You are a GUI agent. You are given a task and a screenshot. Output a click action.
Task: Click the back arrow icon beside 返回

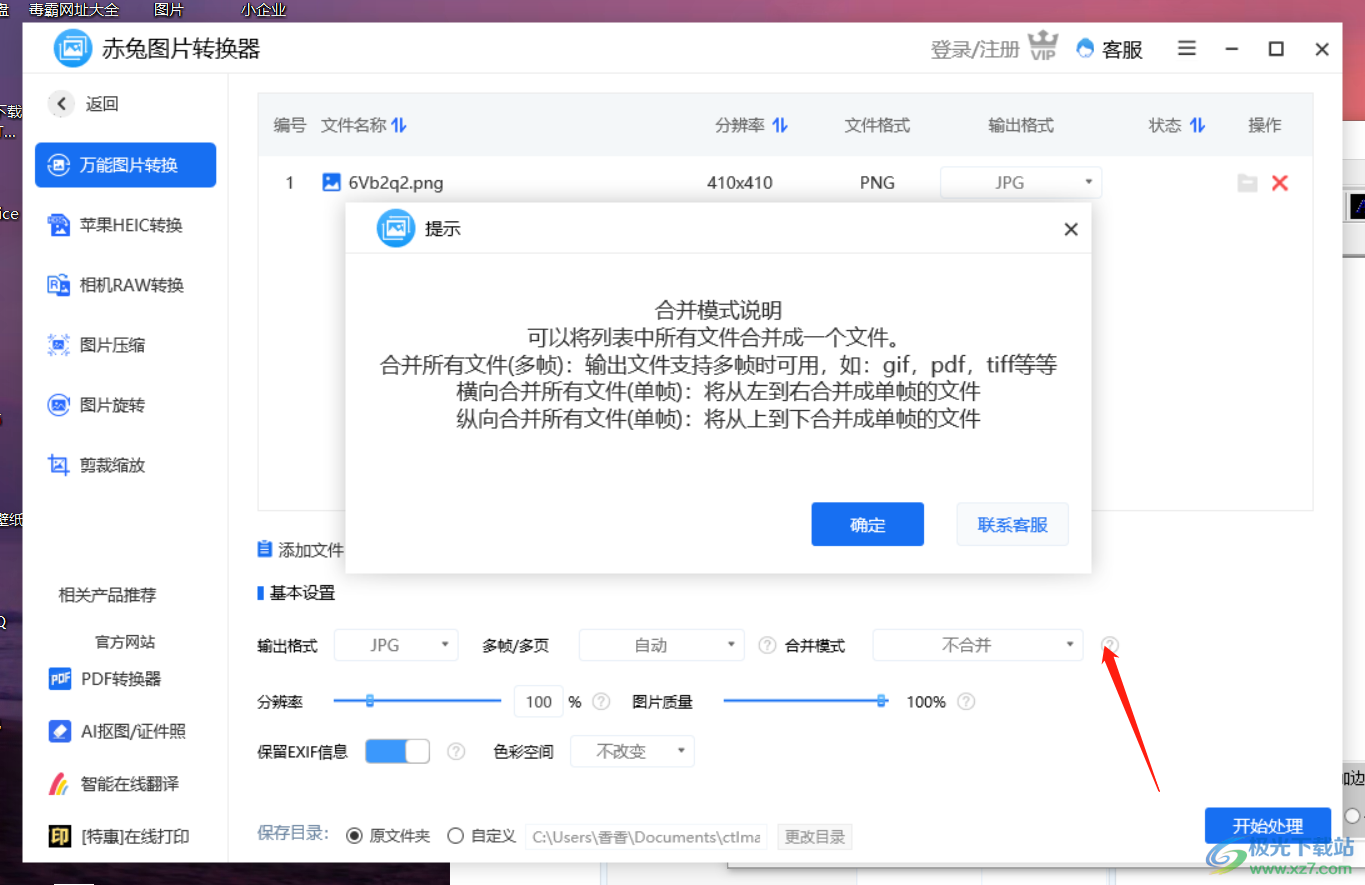click(62, 103)
